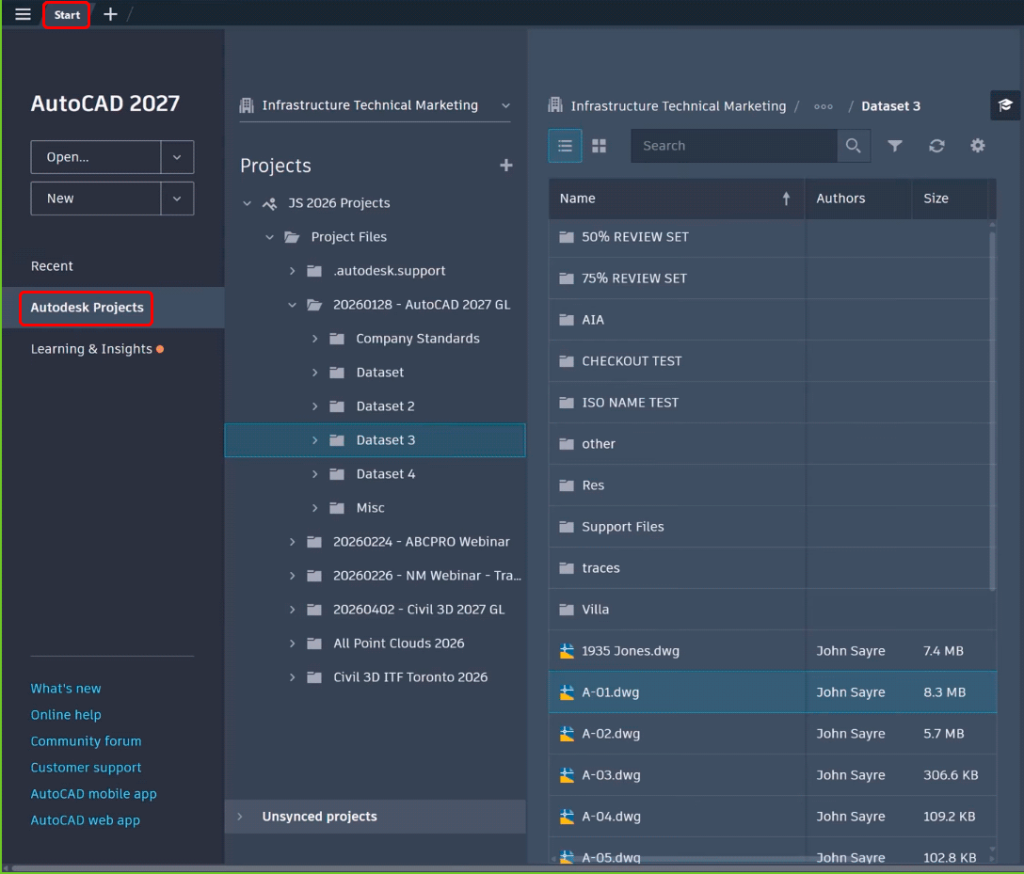Toggle list view for the file listing
Viewport: 1024px width, 874px height.
pos(565,145)
